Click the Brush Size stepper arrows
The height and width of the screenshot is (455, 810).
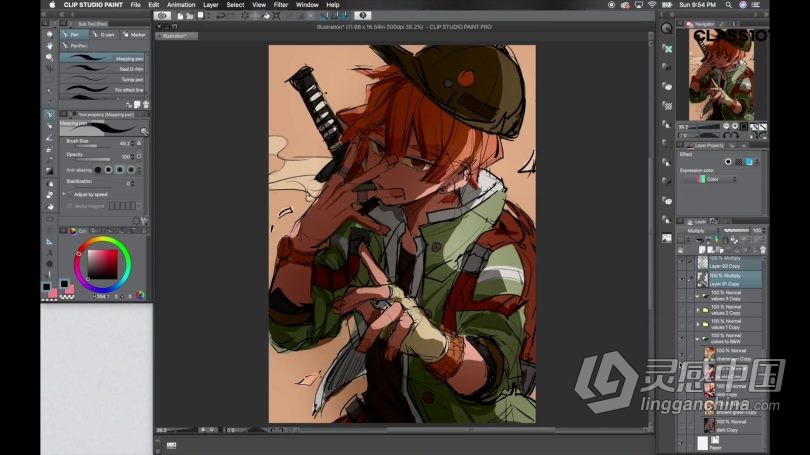(x=133, y=143)
